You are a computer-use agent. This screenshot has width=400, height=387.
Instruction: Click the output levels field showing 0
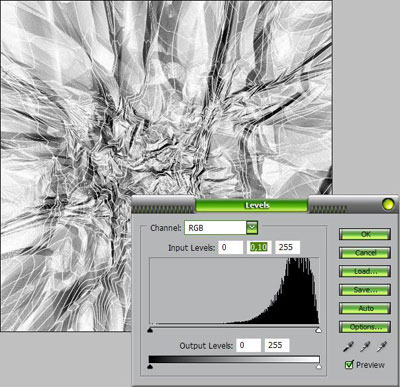coord(248,345)
